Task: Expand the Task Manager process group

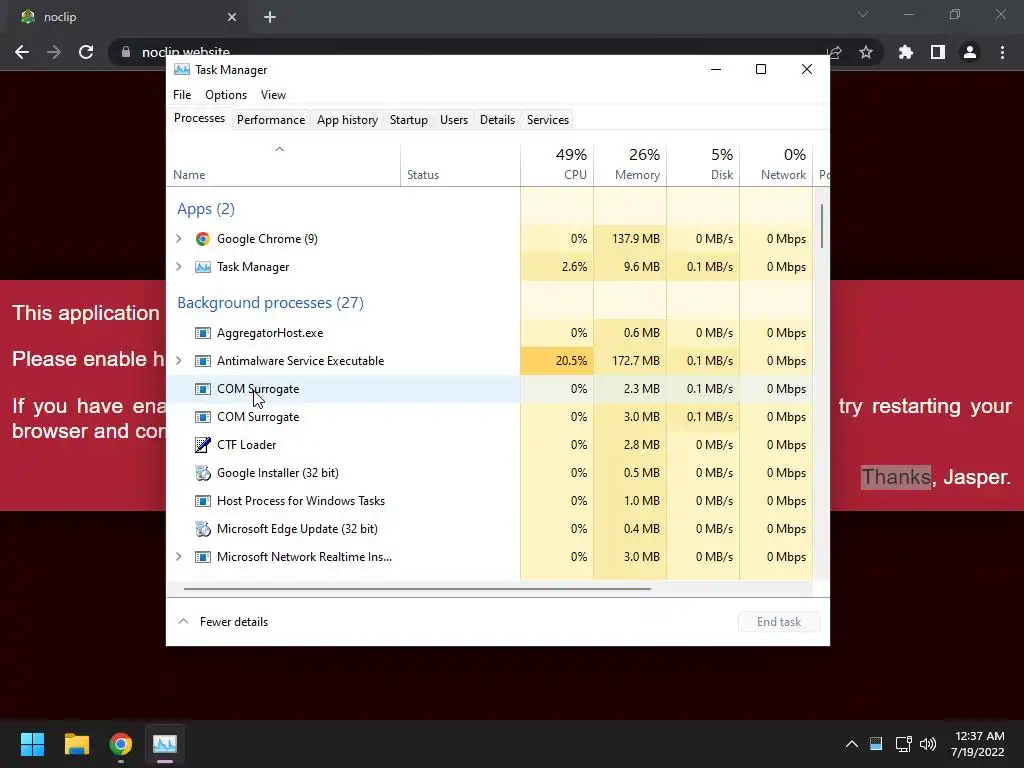Action: coord(179,267)
